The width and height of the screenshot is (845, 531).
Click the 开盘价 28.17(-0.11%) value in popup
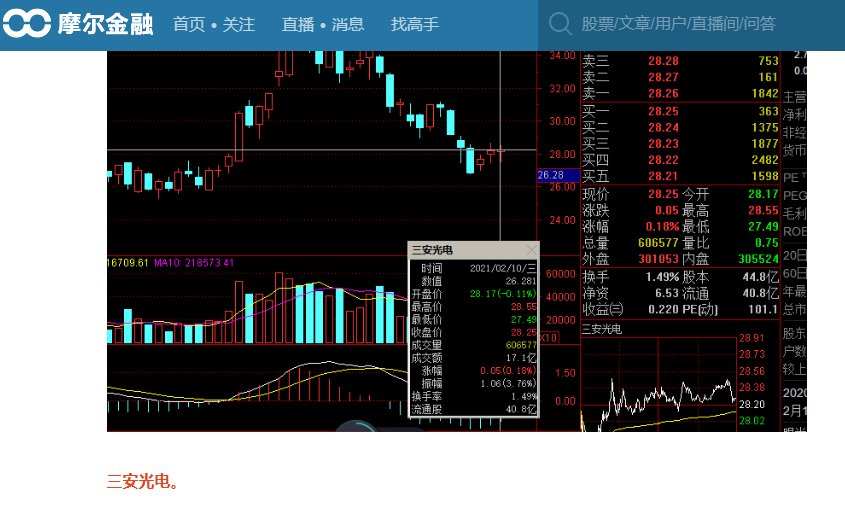click(x=503, y=294)
